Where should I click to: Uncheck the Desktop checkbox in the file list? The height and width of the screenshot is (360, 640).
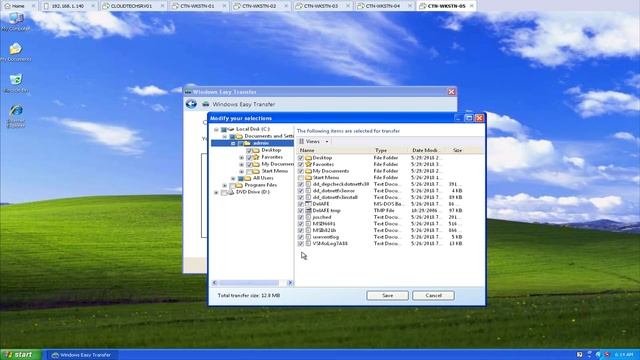pos(301,158)
